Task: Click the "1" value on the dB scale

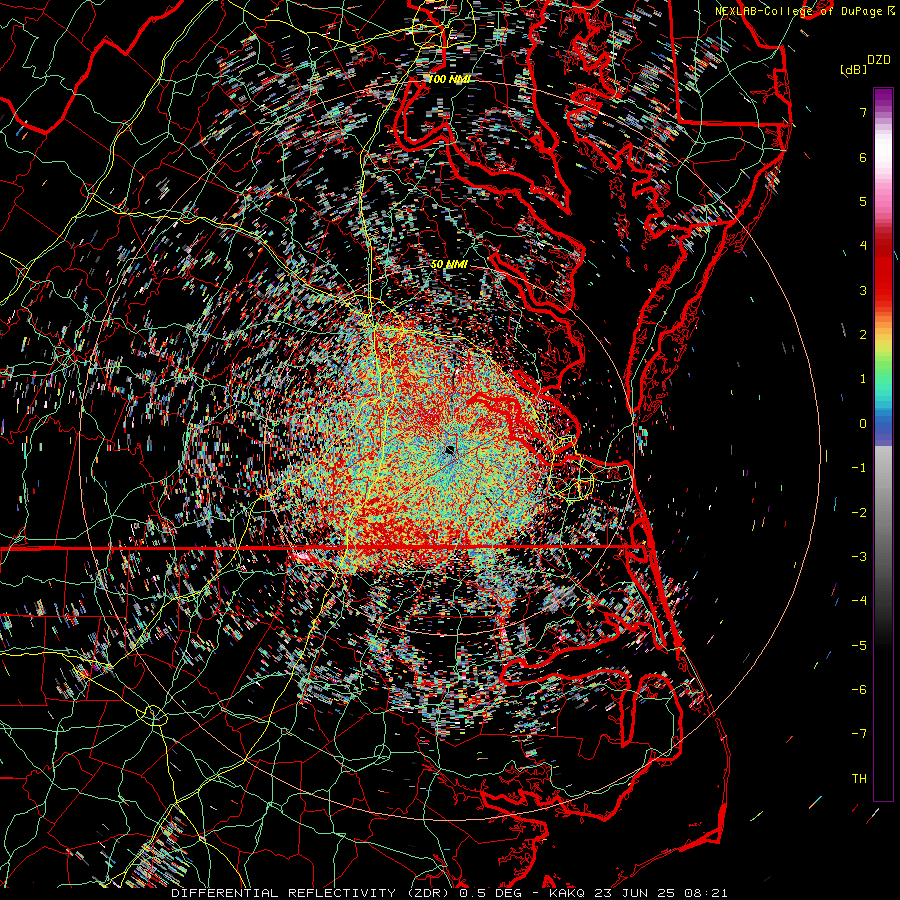Action: pos(863,379)
